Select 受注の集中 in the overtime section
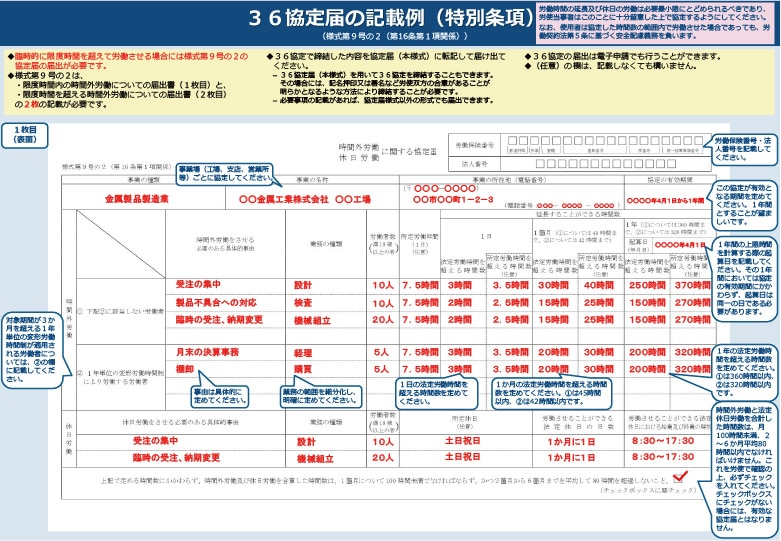The width and height of the screenshot is (781, 541). pyautogui.click(x=198, y=284)
